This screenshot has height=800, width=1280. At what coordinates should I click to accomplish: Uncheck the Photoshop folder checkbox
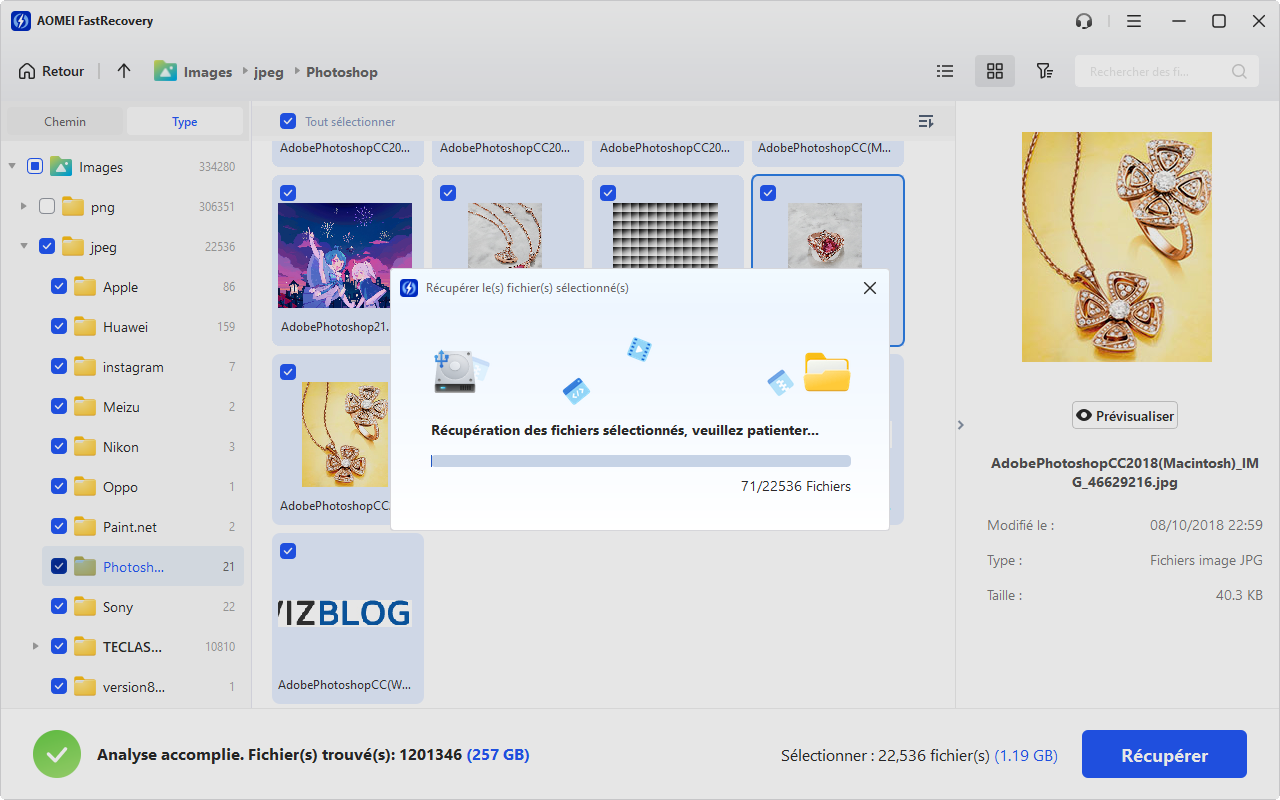tap(59, 567)
